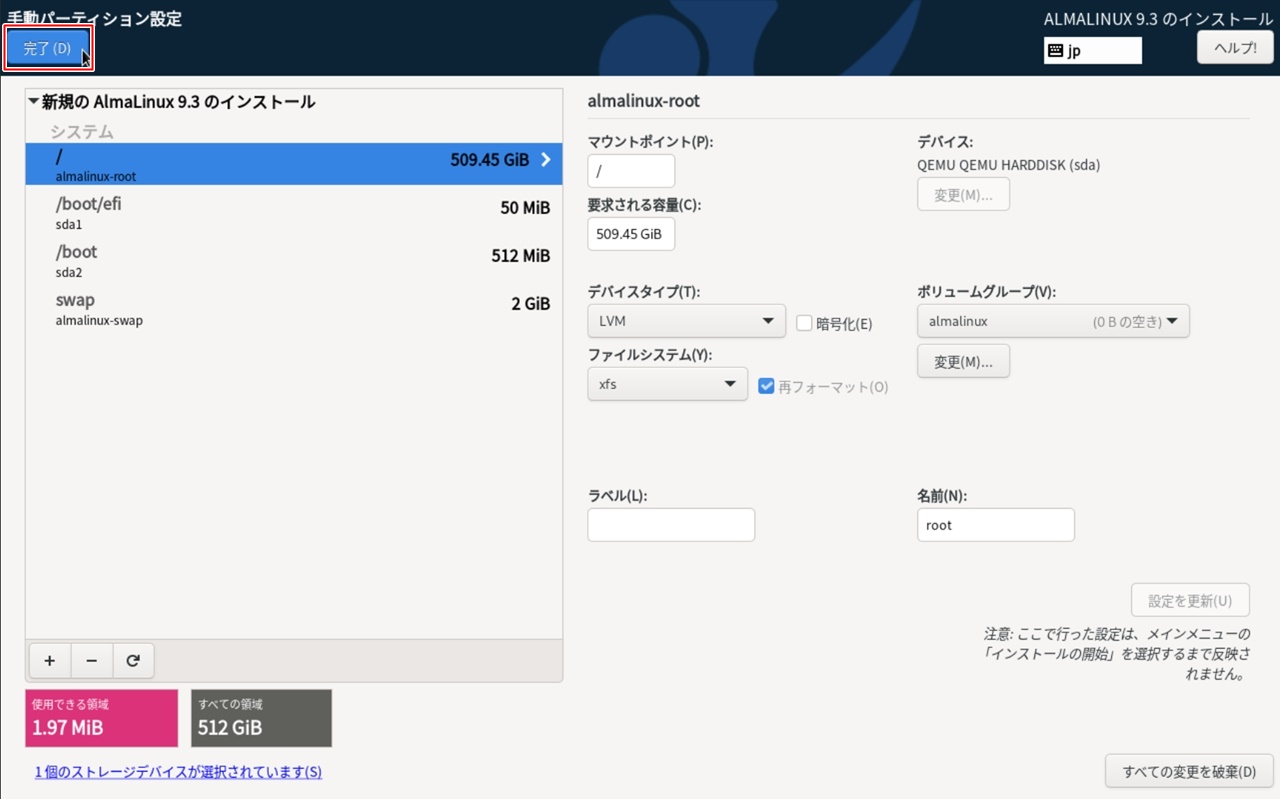Viewport: 1280px width, 799px height.
Task: Click the すべての変更を破棄 discard changes button
Action: pos(1188,771)
